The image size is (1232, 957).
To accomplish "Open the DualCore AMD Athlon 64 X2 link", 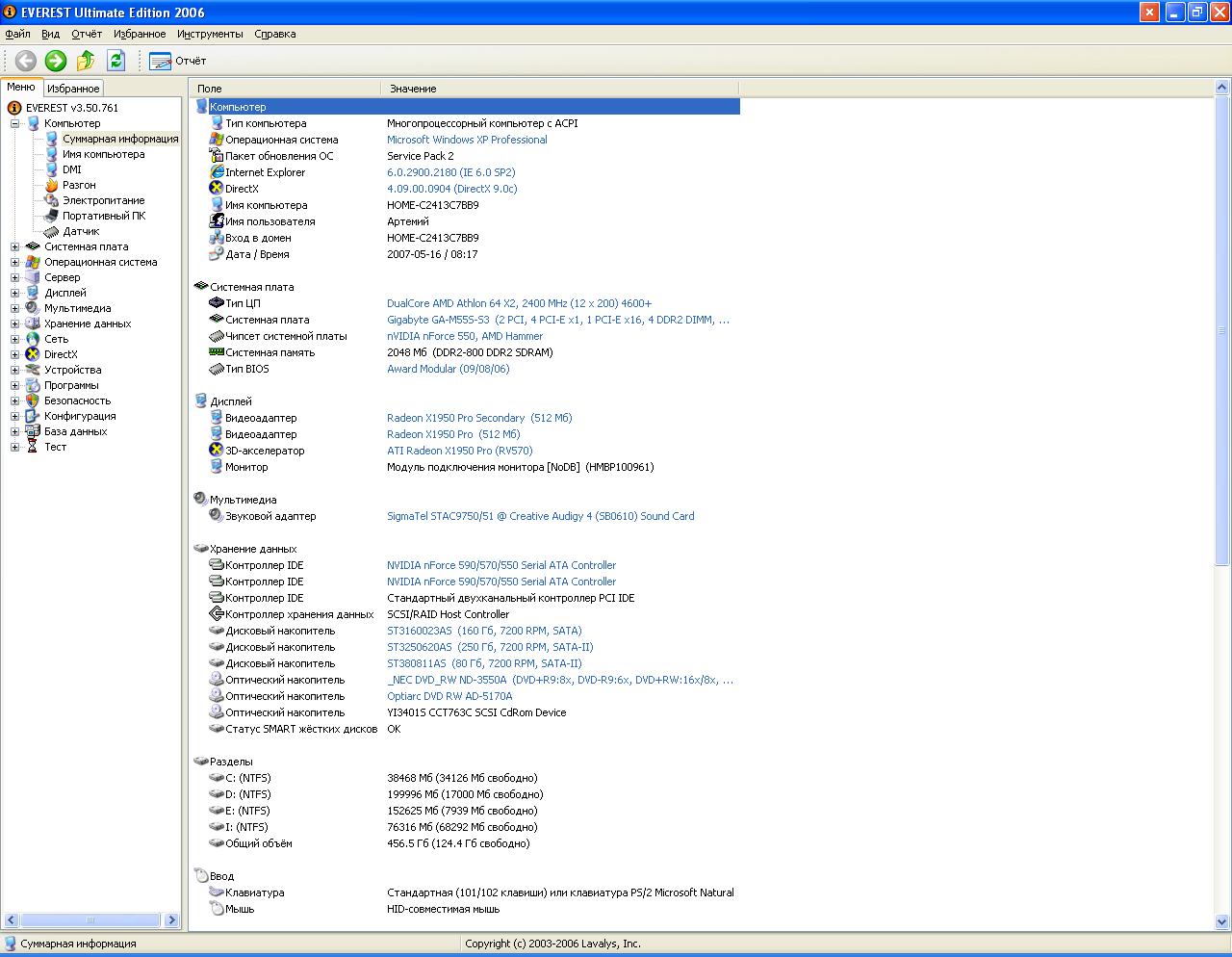I will pos(519,303).
